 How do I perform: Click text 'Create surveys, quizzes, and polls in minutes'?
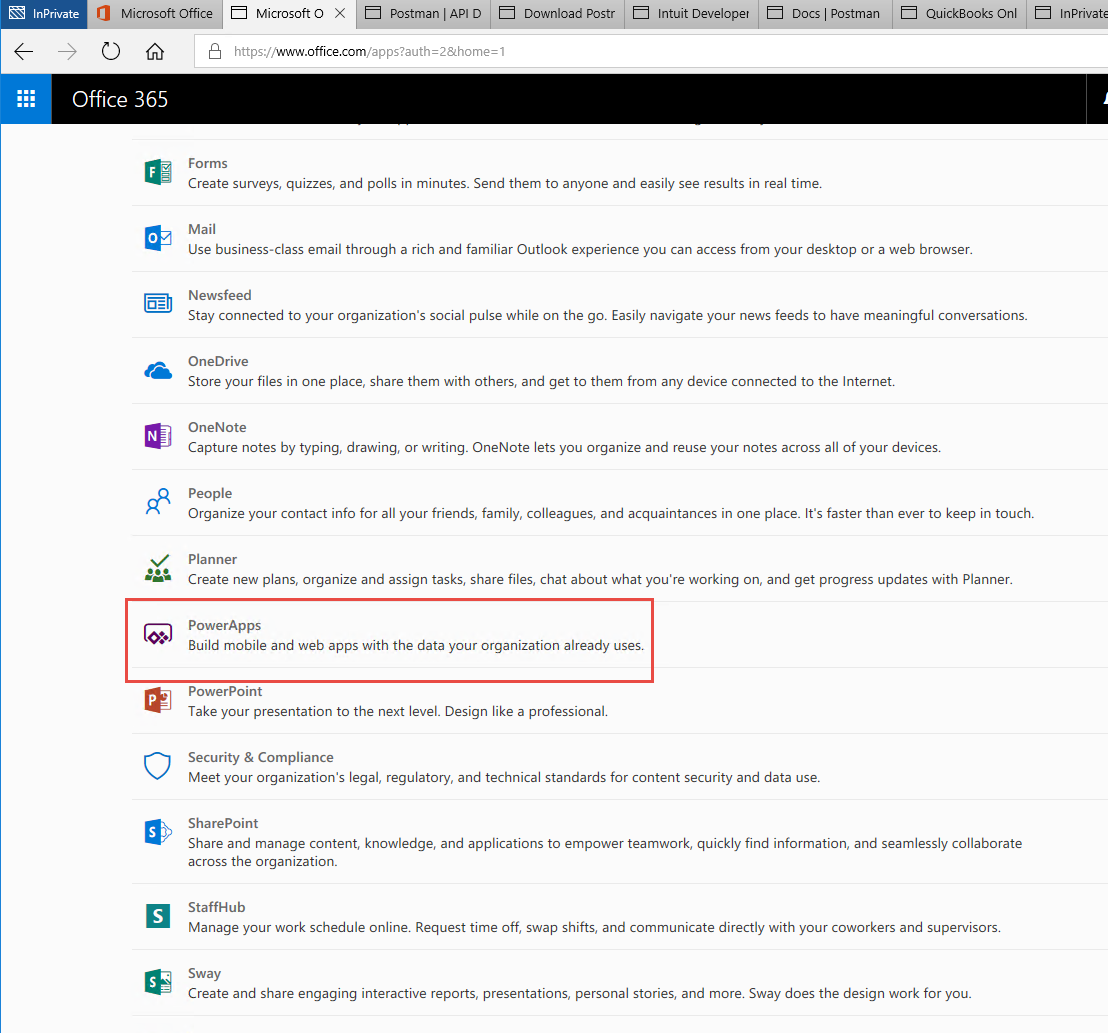326,184
